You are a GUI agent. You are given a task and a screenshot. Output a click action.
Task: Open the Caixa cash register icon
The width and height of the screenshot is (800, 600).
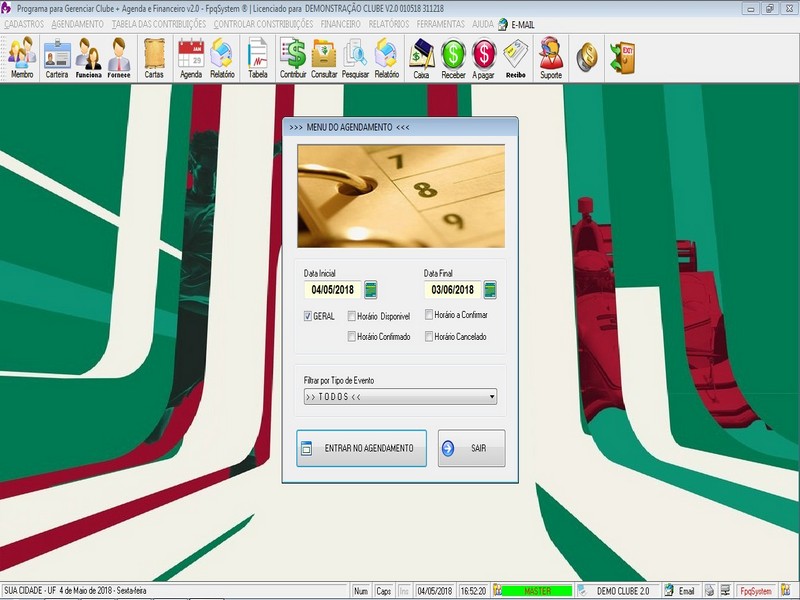(x=421, y=58)
